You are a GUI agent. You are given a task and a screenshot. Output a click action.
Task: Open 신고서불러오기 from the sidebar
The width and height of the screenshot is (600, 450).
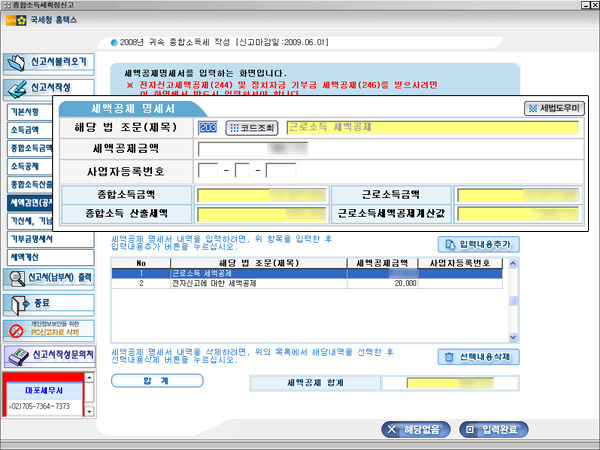pyautogui.click(x=49, y=63)
